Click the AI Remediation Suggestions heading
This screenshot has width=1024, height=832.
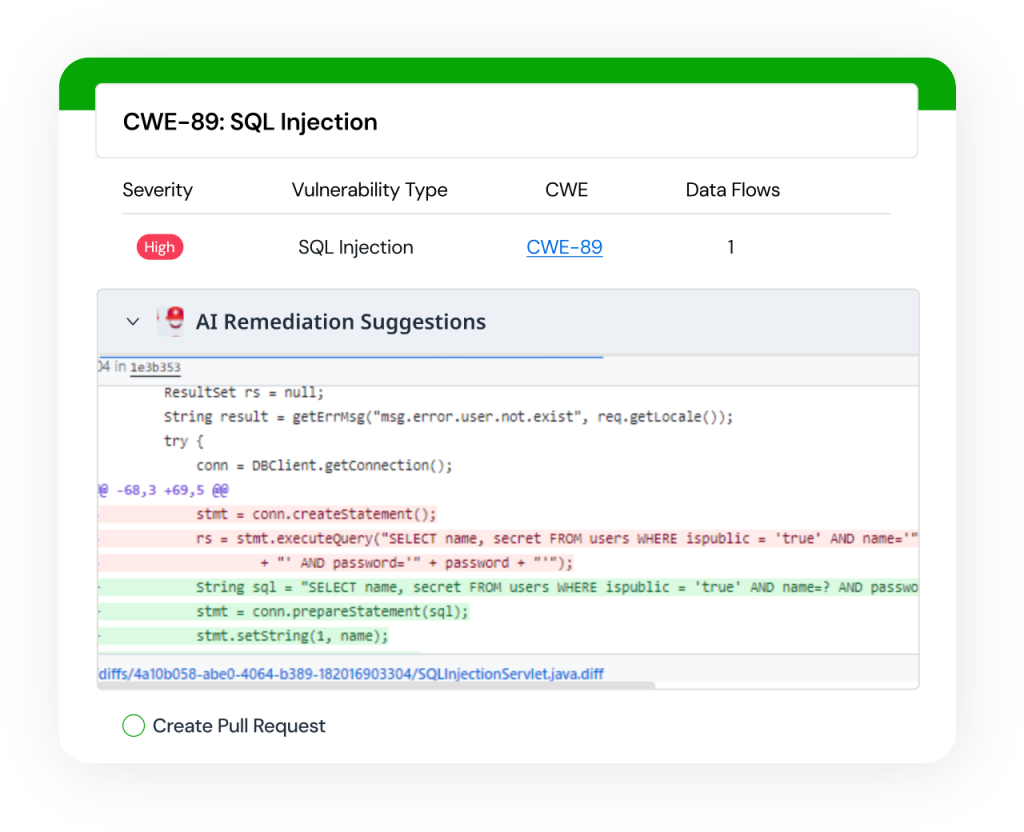(x=340, y=322)
